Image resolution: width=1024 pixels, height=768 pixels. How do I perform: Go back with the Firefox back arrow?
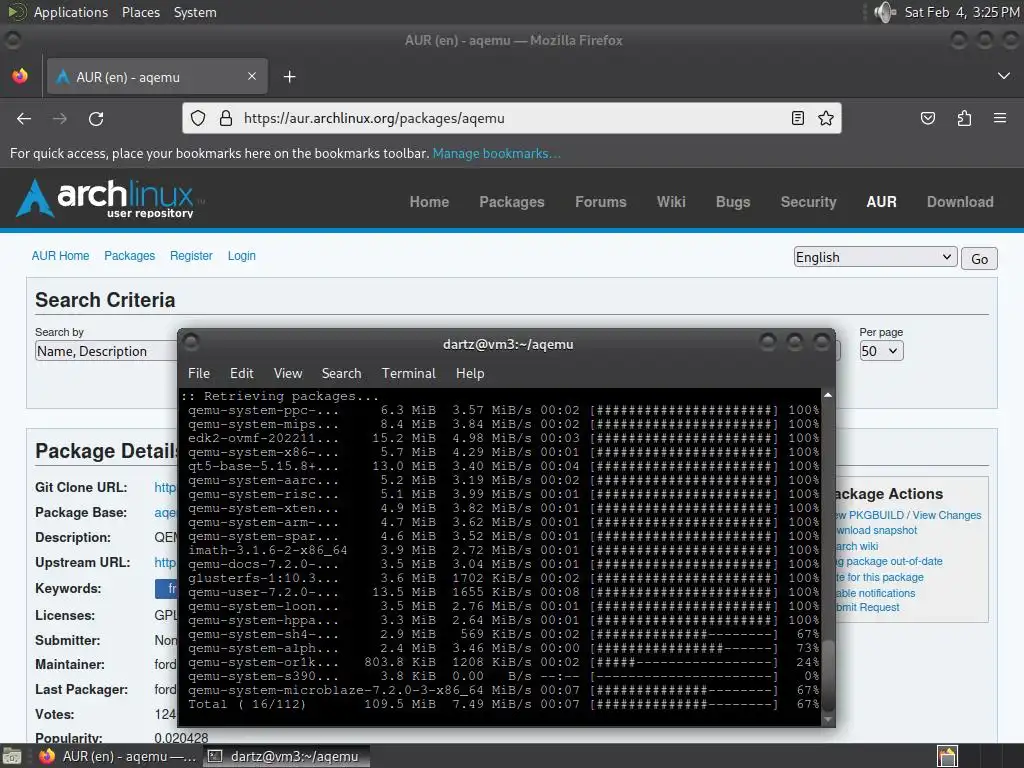click(24, 118)
